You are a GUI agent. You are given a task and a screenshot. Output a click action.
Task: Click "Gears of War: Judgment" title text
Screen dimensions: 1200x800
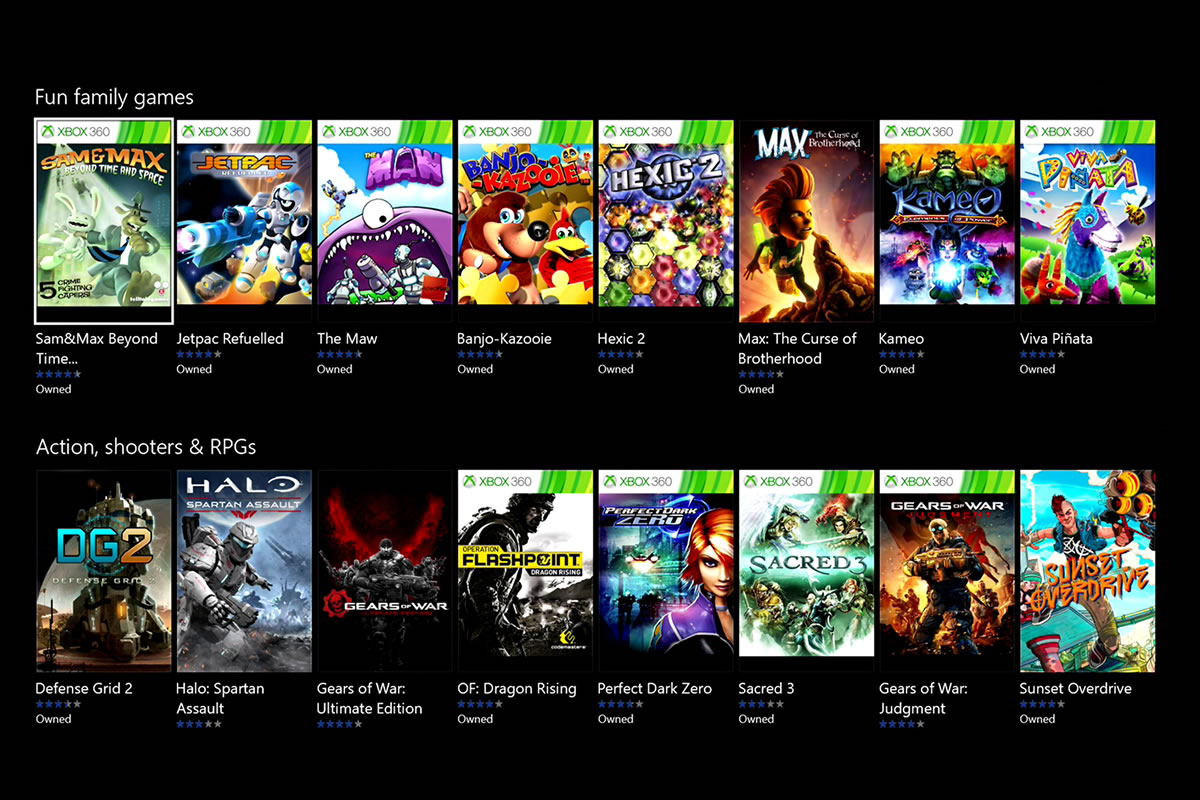pyautogui.click(x=923, y=698)
